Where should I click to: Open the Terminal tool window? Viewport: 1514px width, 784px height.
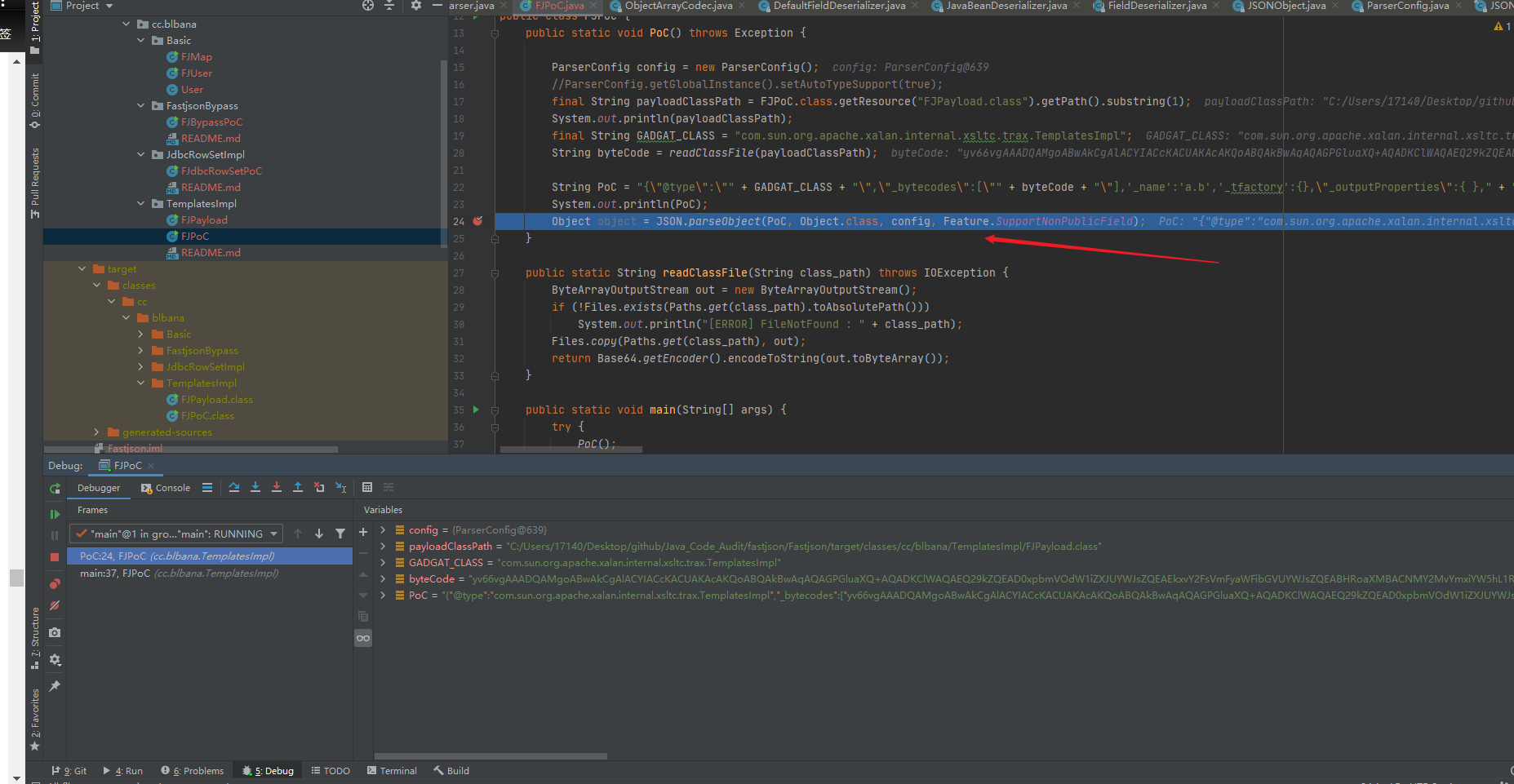click(x=392, y=771)
